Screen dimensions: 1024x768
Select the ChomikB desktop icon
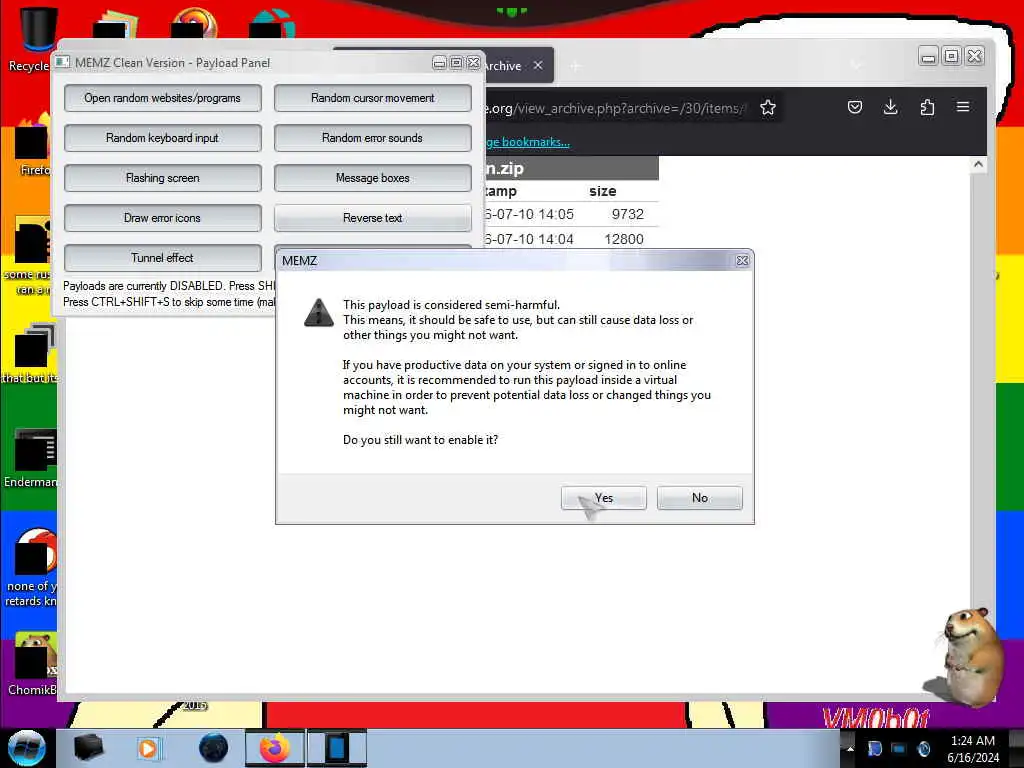point(31,663)
